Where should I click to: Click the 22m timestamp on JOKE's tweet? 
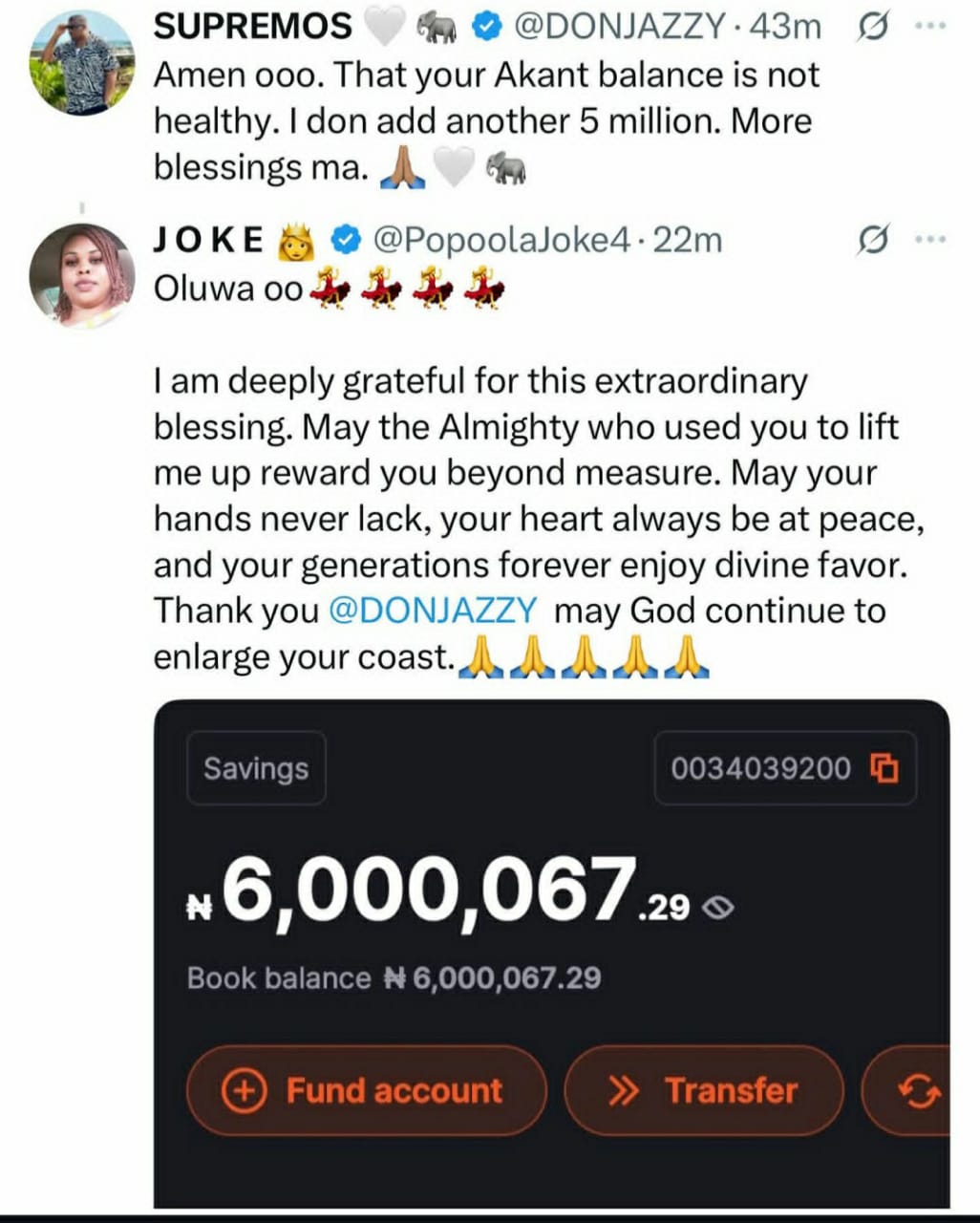[688, 241]
